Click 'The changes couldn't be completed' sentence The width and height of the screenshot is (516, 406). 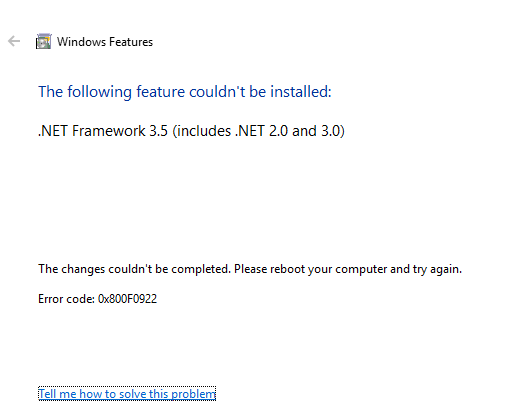tap(134, 269)
